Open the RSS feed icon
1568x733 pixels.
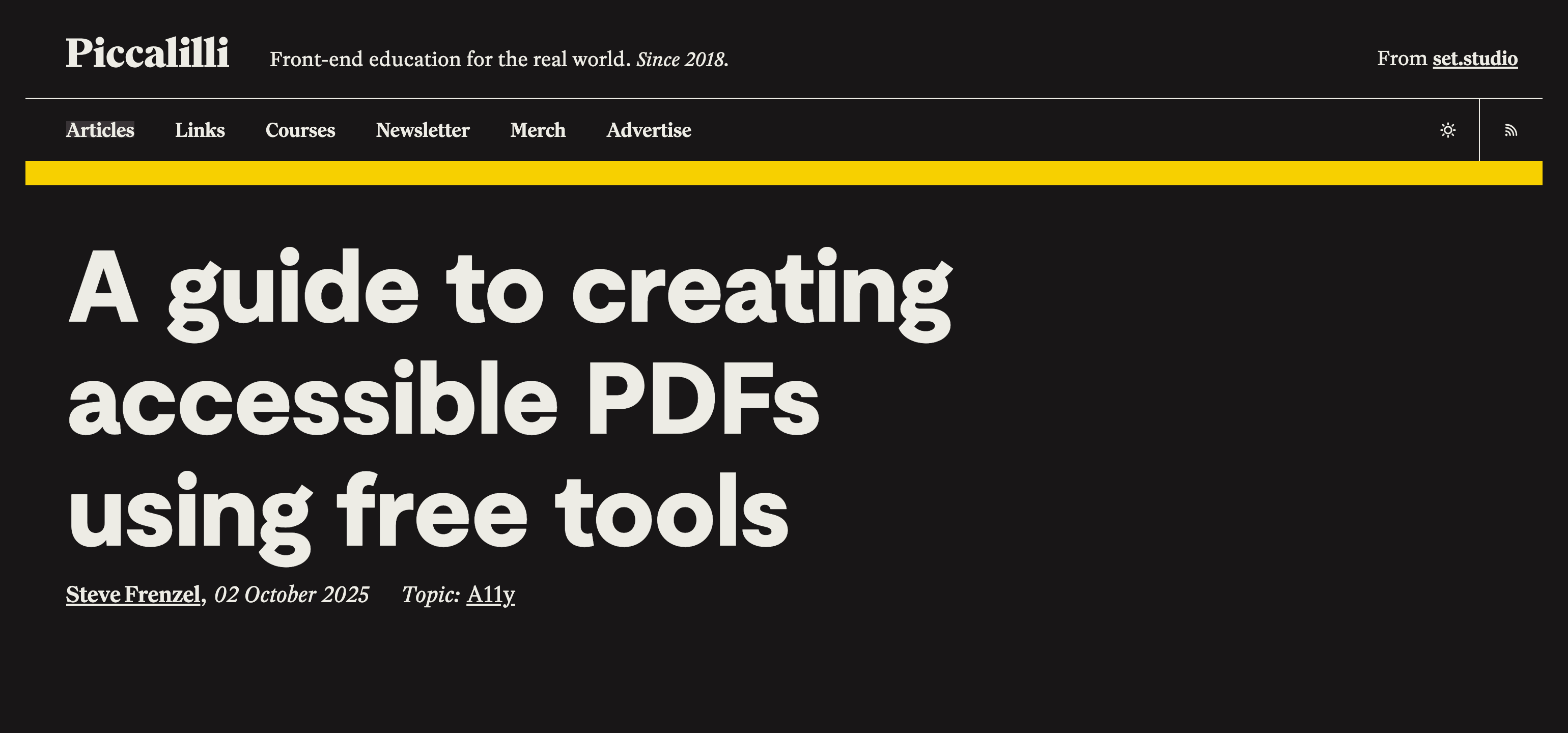[x=1511, y=130]
